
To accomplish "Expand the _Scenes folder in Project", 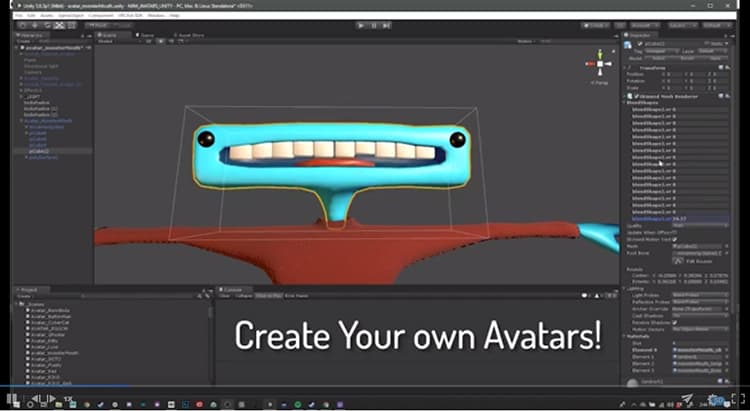I will coord(18,304).
